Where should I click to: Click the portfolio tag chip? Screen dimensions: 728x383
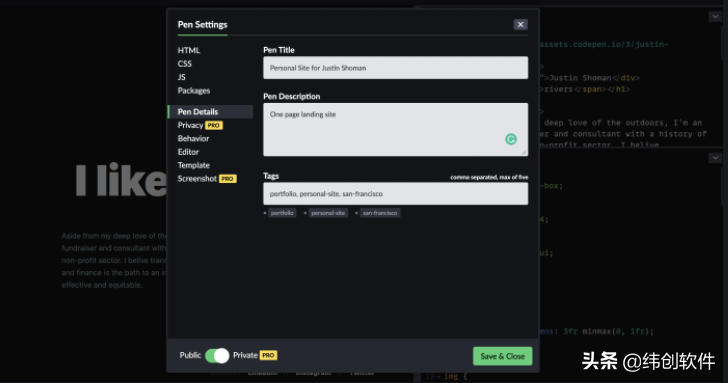pos(282,213)
